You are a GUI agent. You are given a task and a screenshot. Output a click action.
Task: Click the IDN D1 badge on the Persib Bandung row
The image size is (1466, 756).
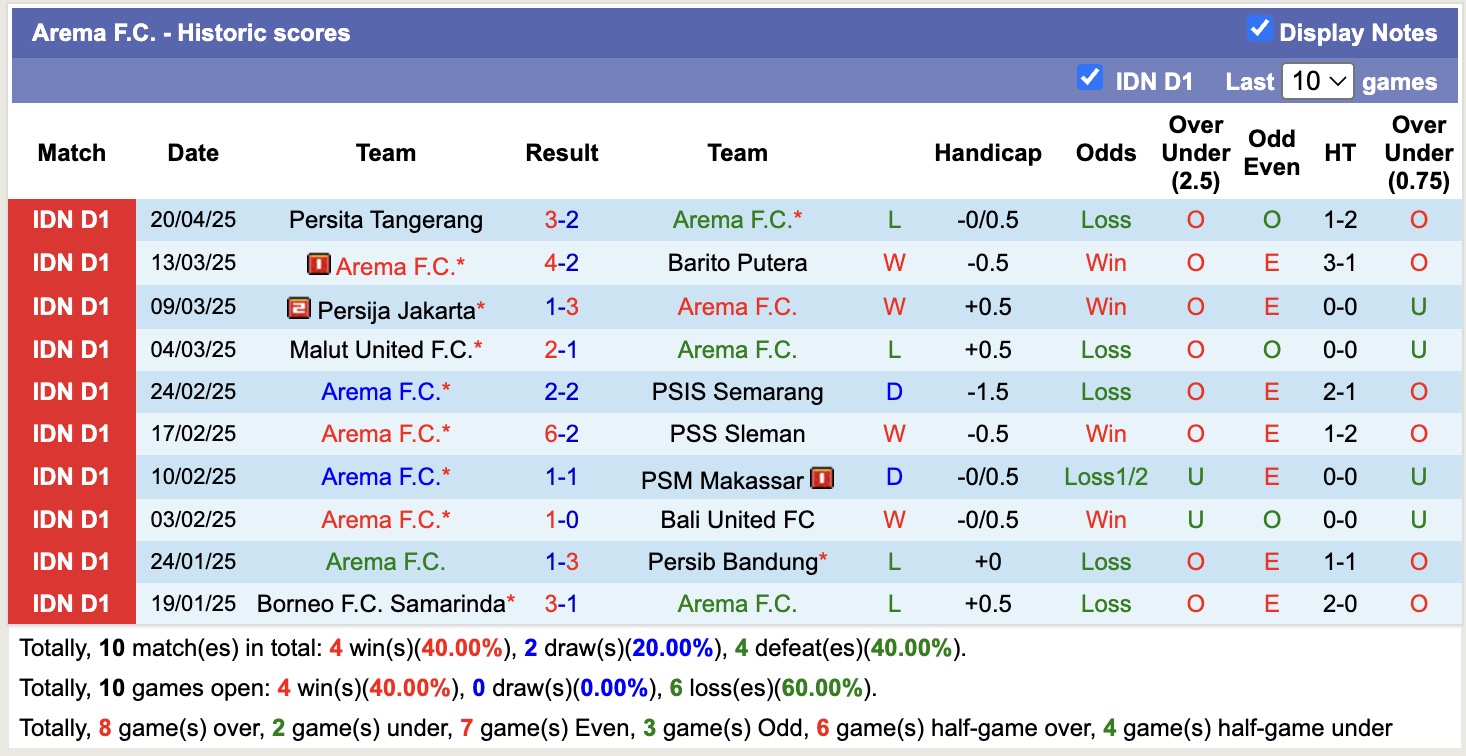click(71, 561)
